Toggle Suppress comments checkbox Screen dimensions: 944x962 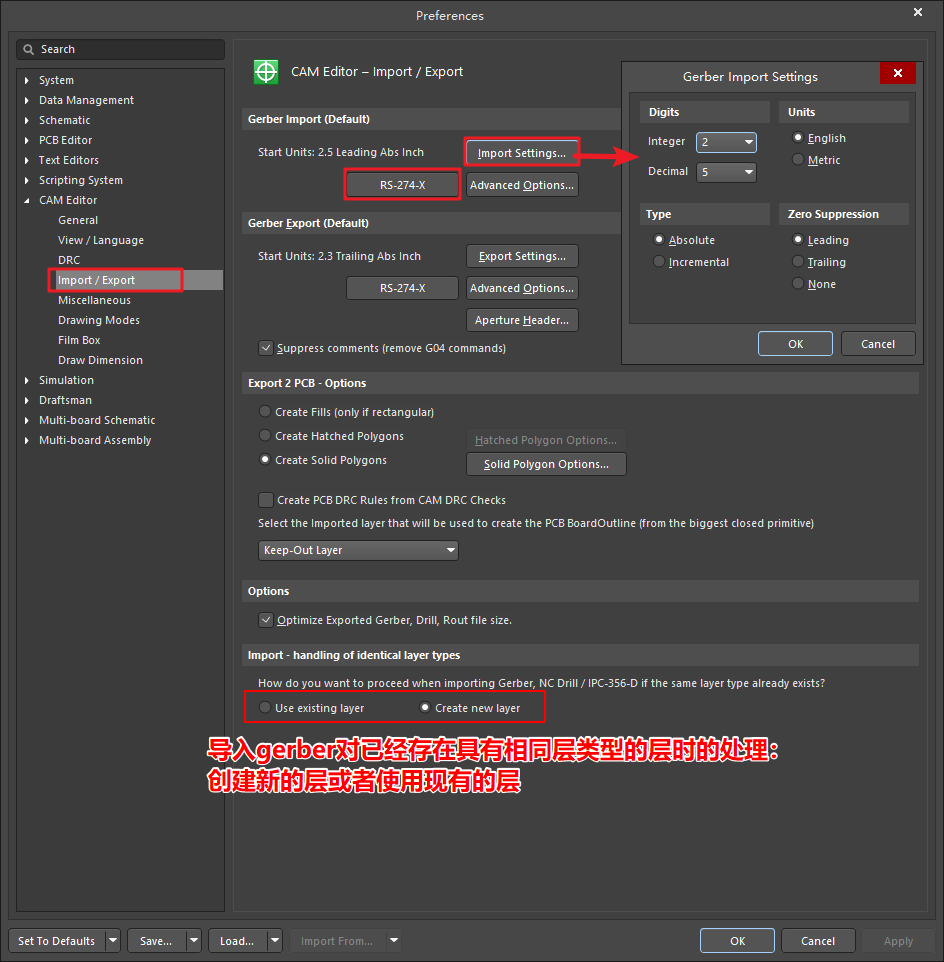pyautogui.click(x=266, y=348)
